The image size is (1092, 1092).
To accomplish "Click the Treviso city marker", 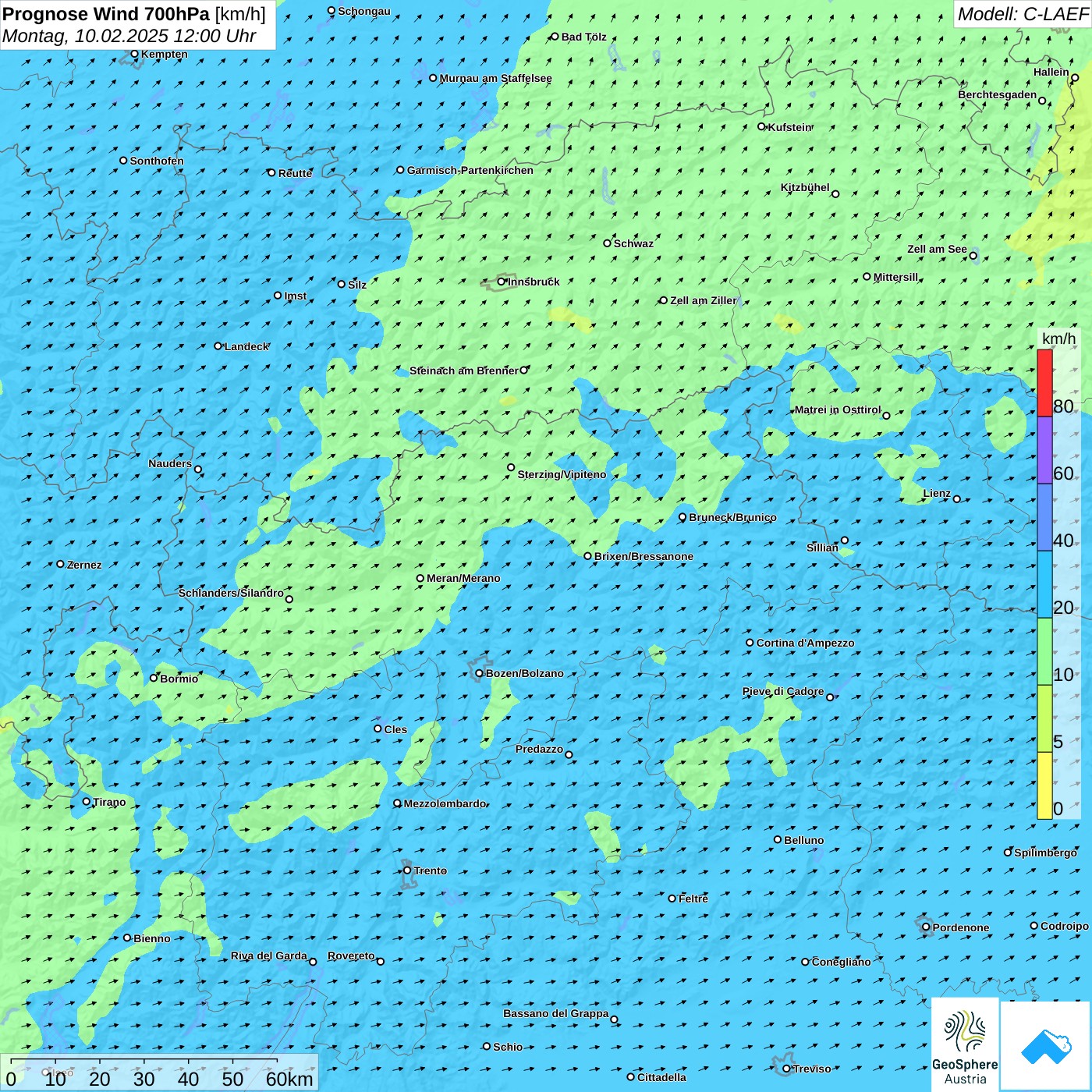I will point(786,1069).
